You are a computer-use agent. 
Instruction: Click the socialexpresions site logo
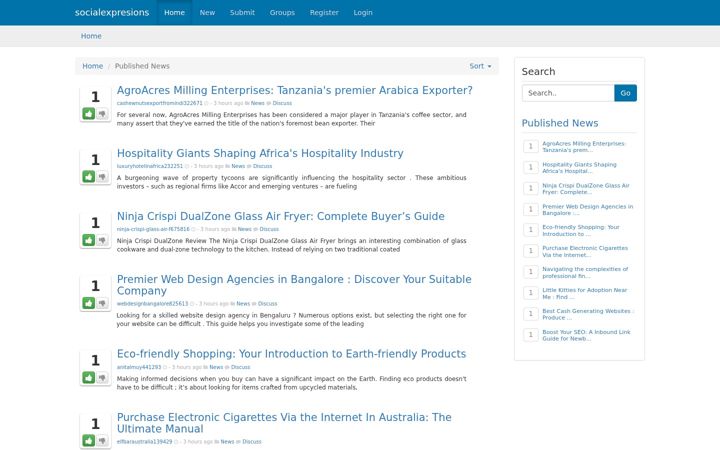[112, 12]
